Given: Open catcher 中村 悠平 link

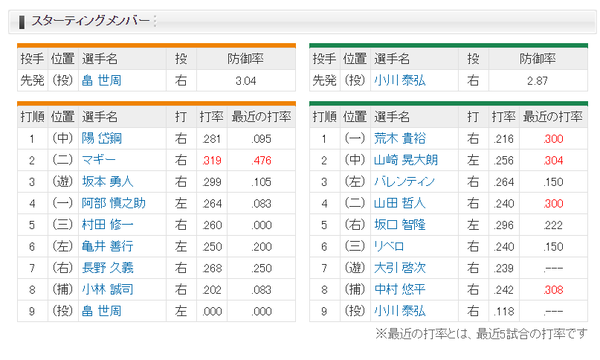Looking at the screenshot, I should pos(399,289).
